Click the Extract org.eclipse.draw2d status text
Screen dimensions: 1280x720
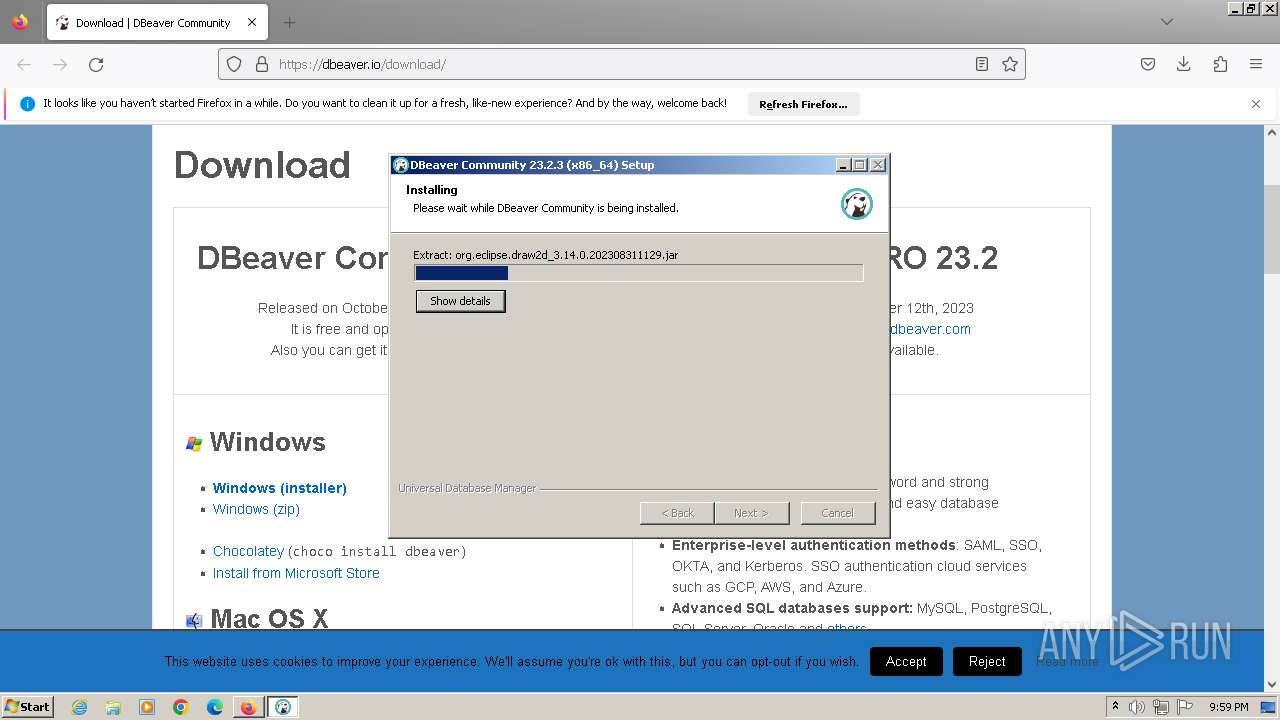[546, 255]
